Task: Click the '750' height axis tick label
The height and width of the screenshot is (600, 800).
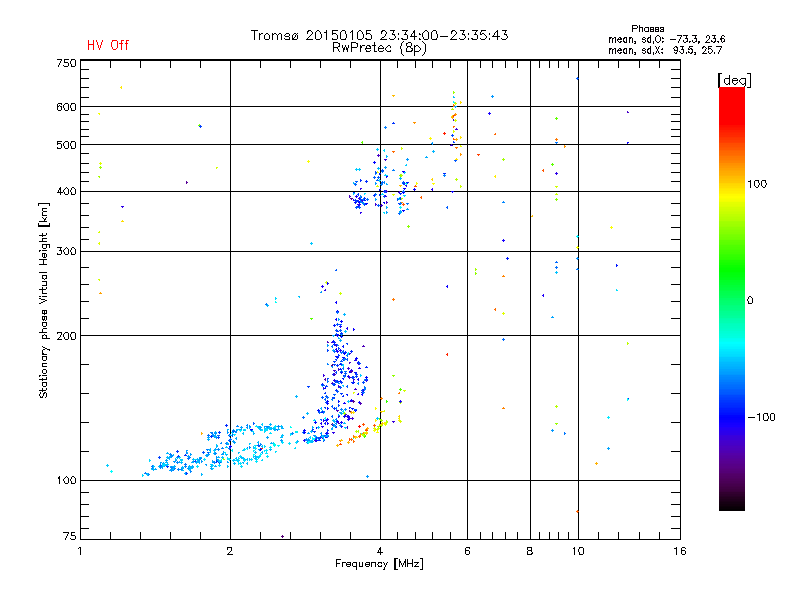Action: [66, 63]
